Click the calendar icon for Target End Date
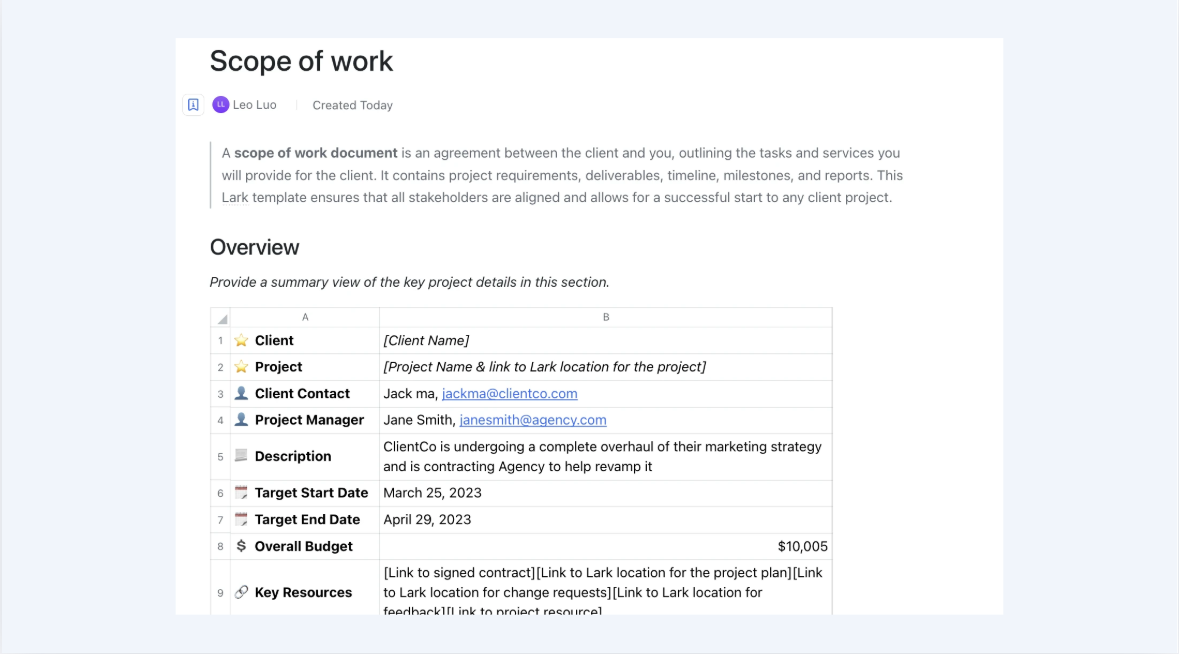The image size is (1179, 654). click(241, 519)
